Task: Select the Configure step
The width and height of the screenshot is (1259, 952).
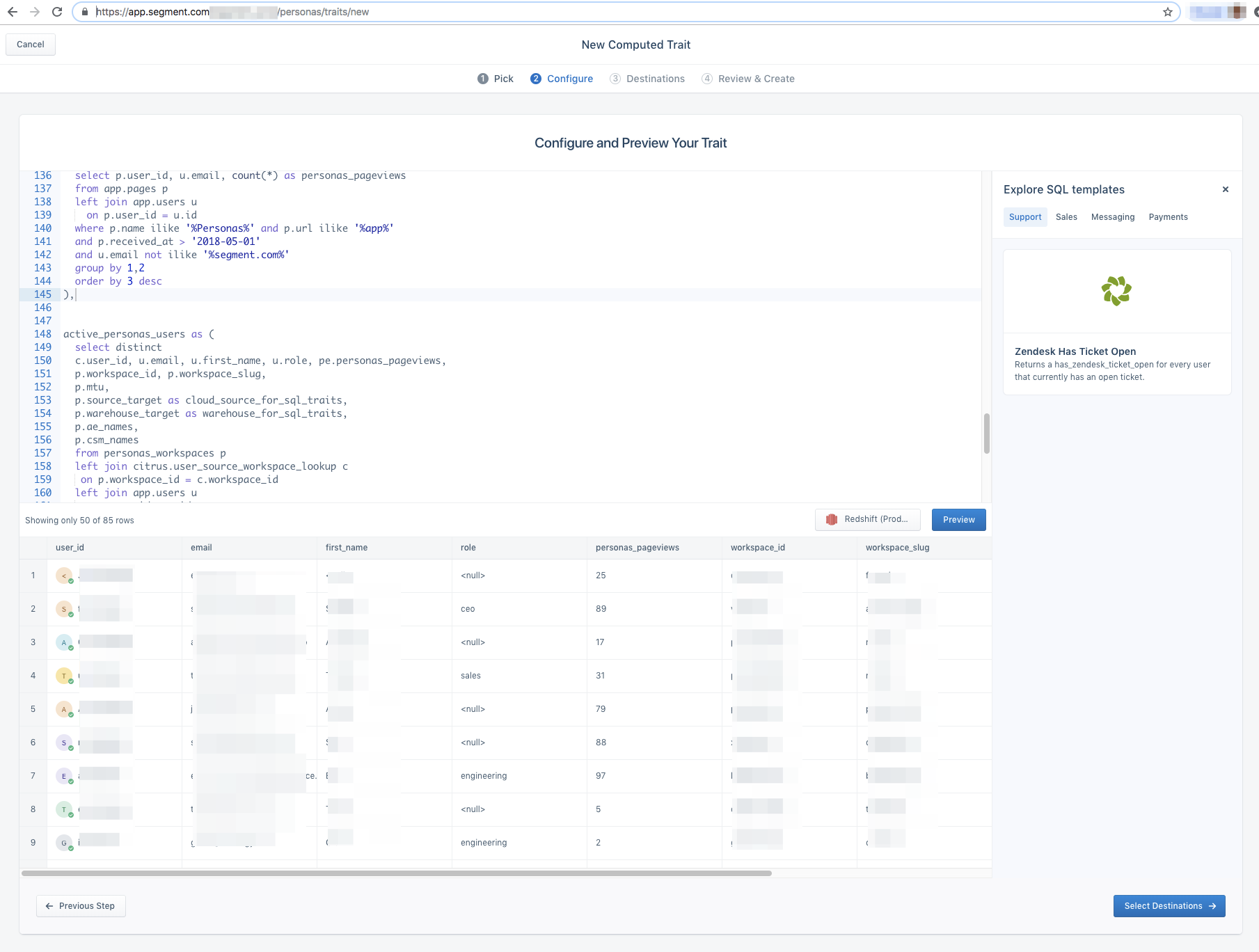Action: tap(562, 79)
